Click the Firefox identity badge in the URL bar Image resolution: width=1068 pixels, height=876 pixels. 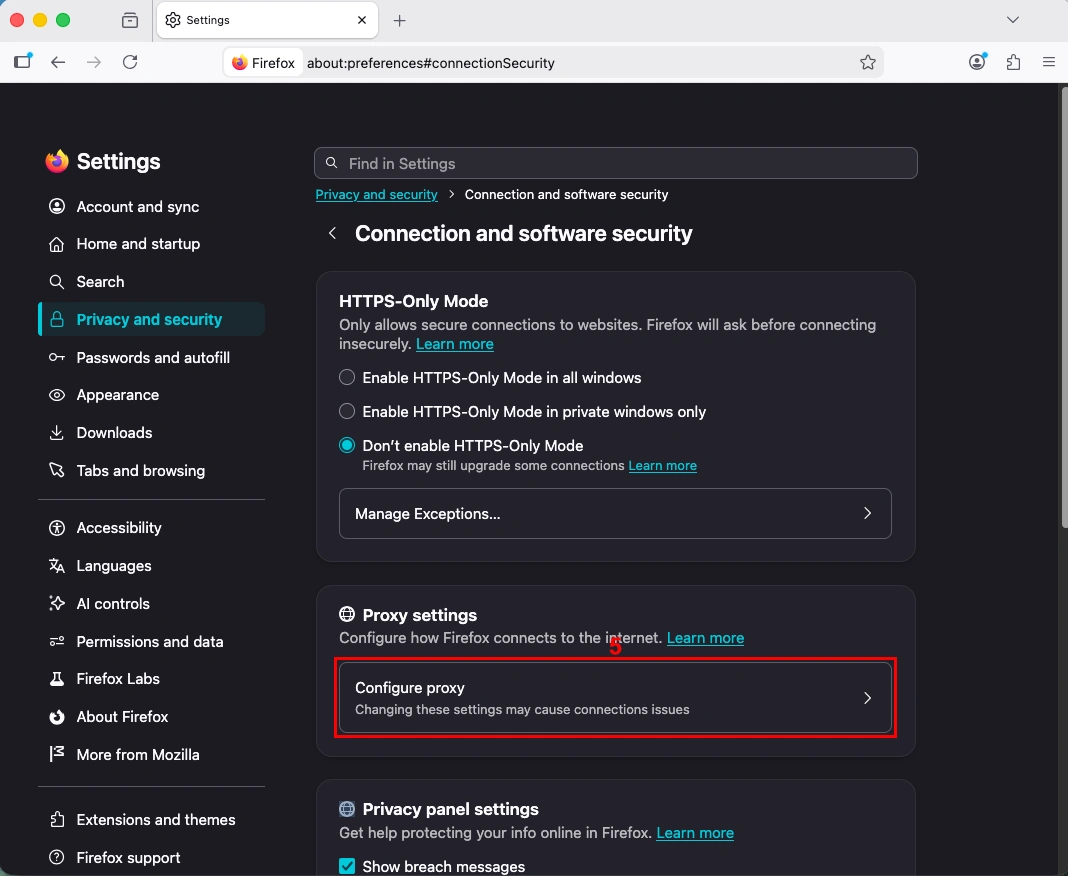click(x=264, y=63)
